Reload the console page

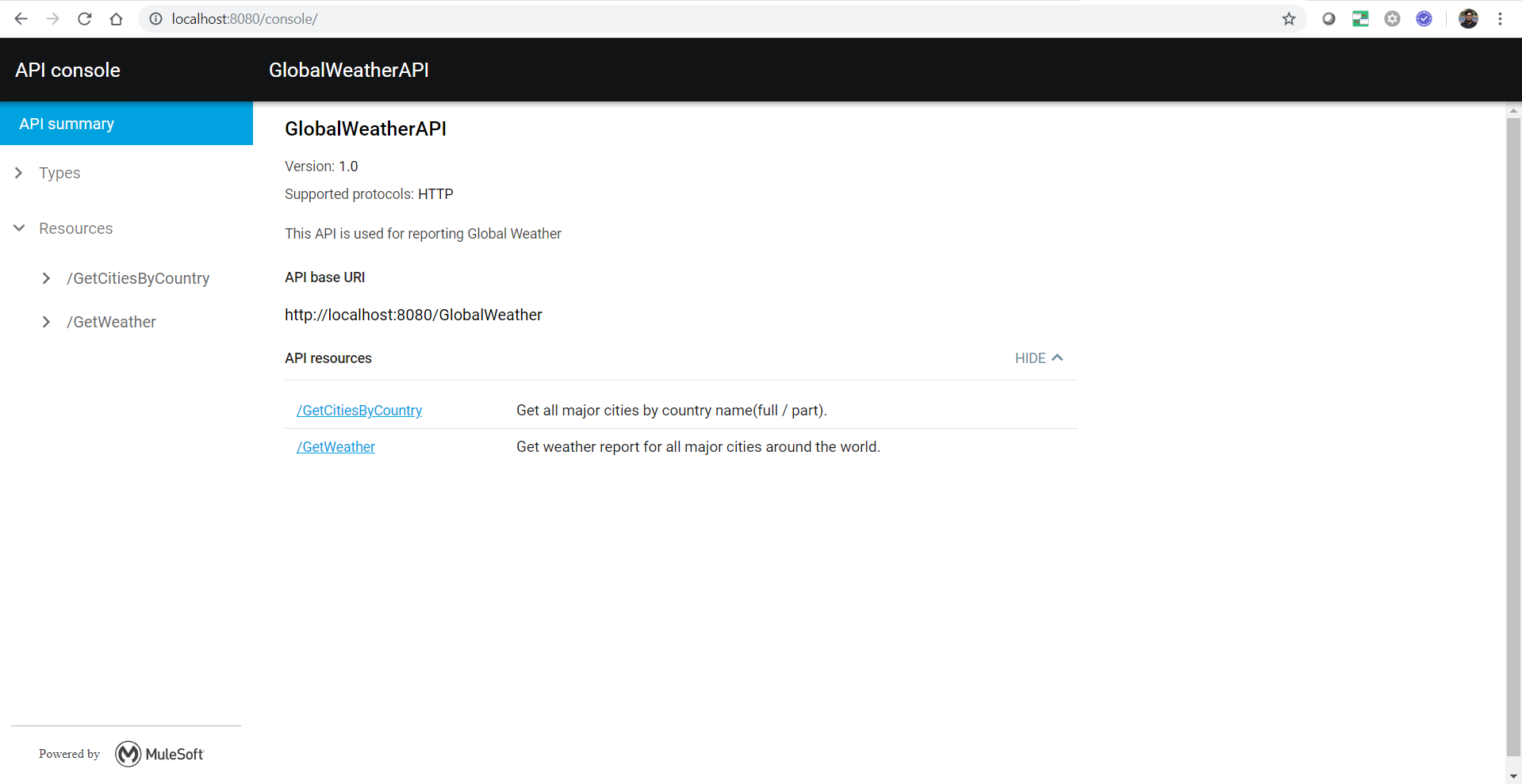coord(85,19)
